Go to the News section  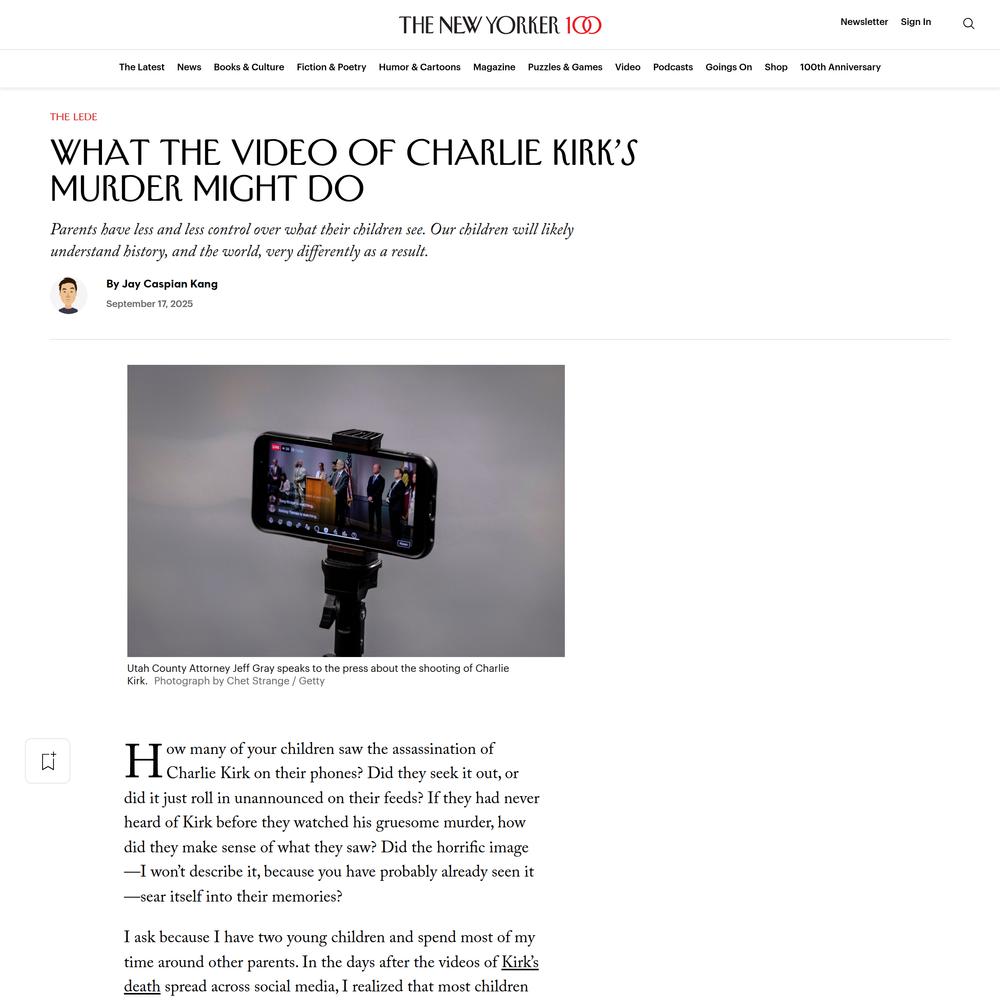[189, 67]
